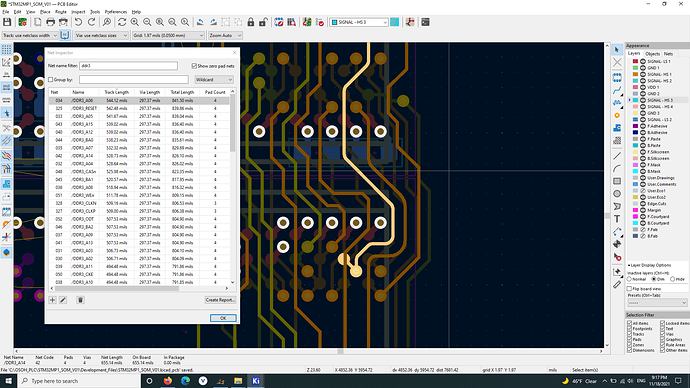This screenshot has width=690, height=388.
Task: Open Zoom Auto dropdown
Action: pyautogui.click(x=225, y=35)
